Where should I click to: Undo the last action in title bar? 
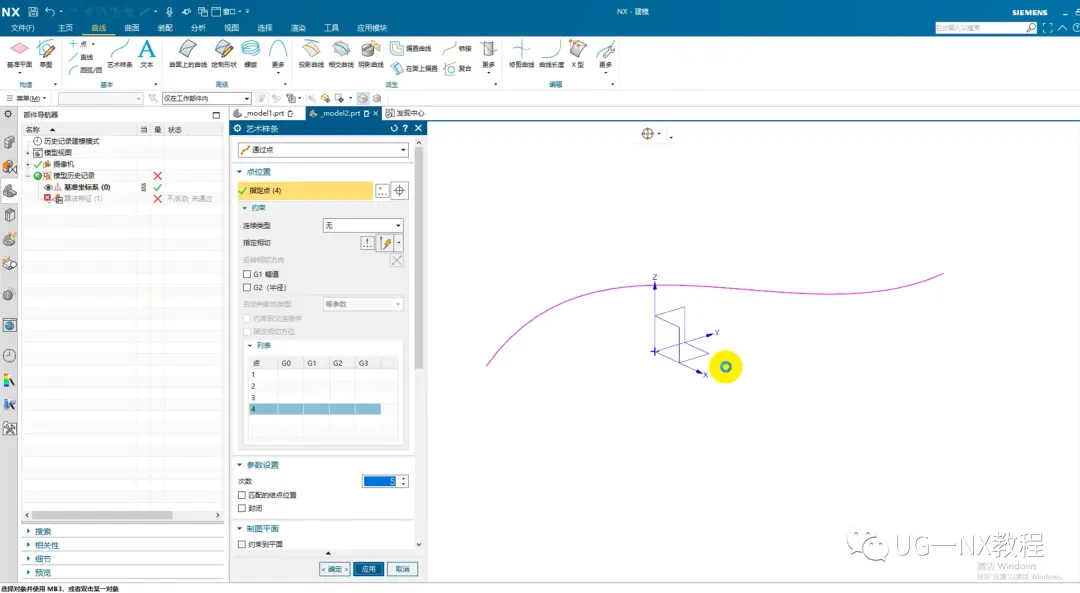click(x=50, y=12)
